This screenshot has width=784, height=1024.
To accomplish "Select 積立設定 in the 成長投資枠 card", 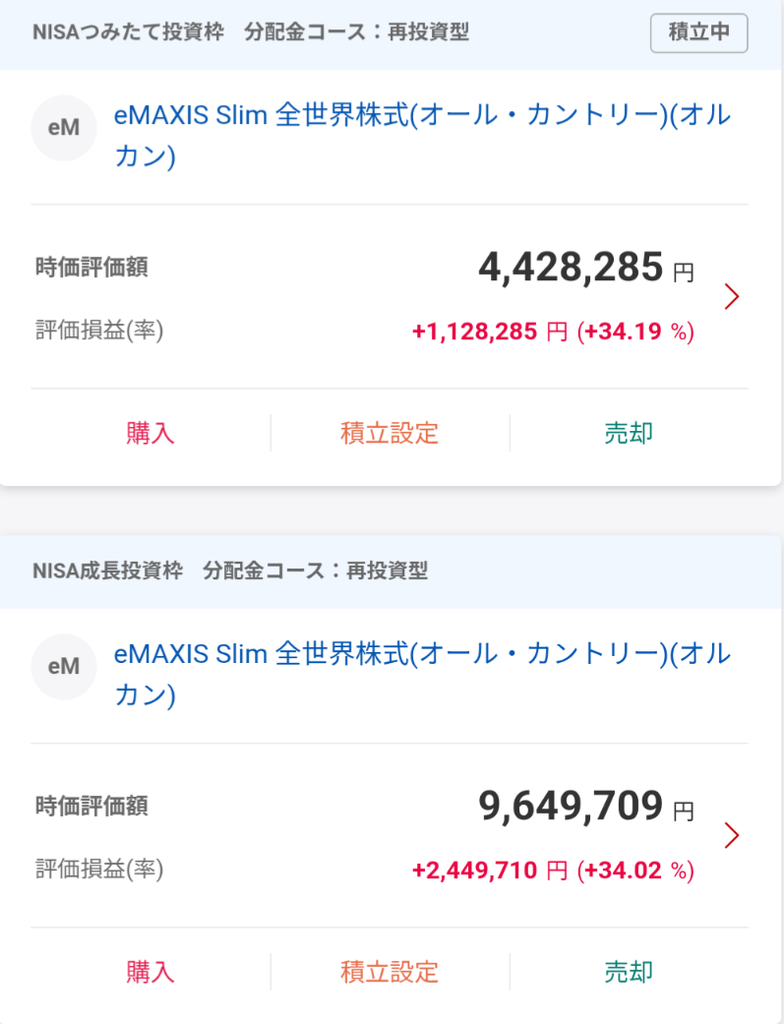I will [x=389, y=972].
